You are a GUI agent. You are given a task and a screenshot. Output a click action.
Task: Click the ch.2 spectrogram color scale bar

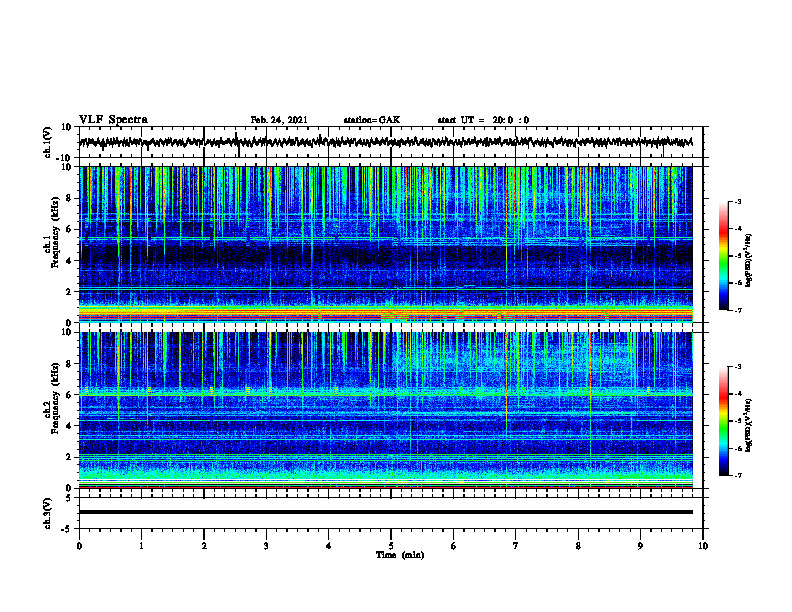click(723, 421)
